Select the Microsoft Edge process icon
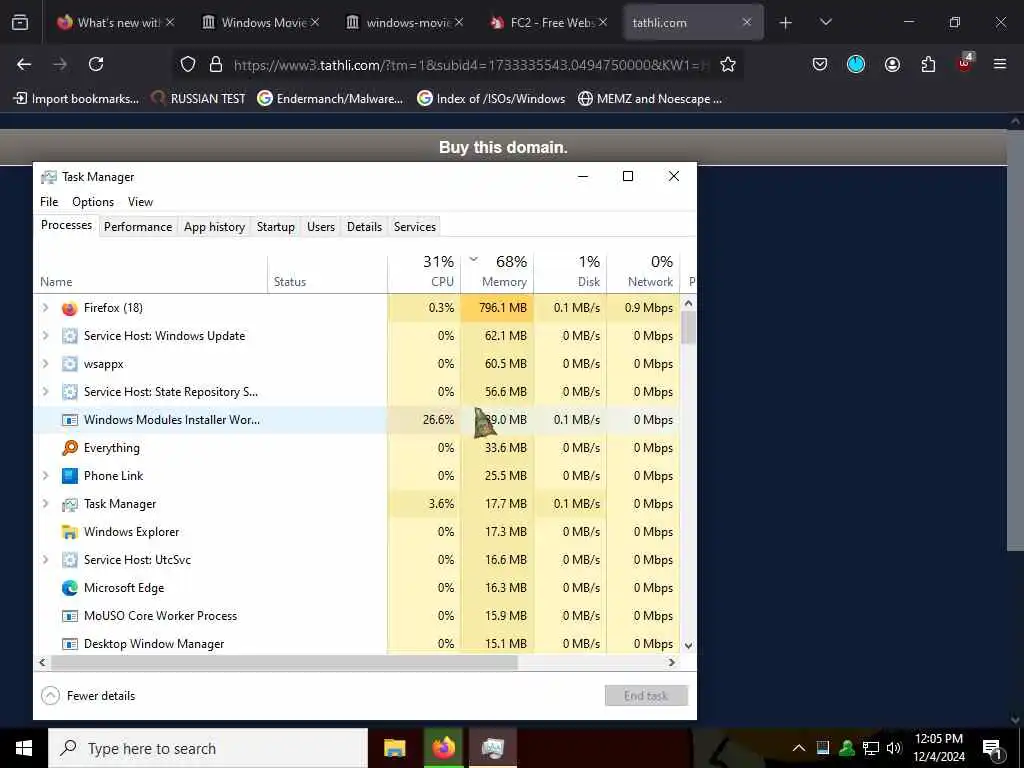The image size is (1024, 768). [70, 588]
